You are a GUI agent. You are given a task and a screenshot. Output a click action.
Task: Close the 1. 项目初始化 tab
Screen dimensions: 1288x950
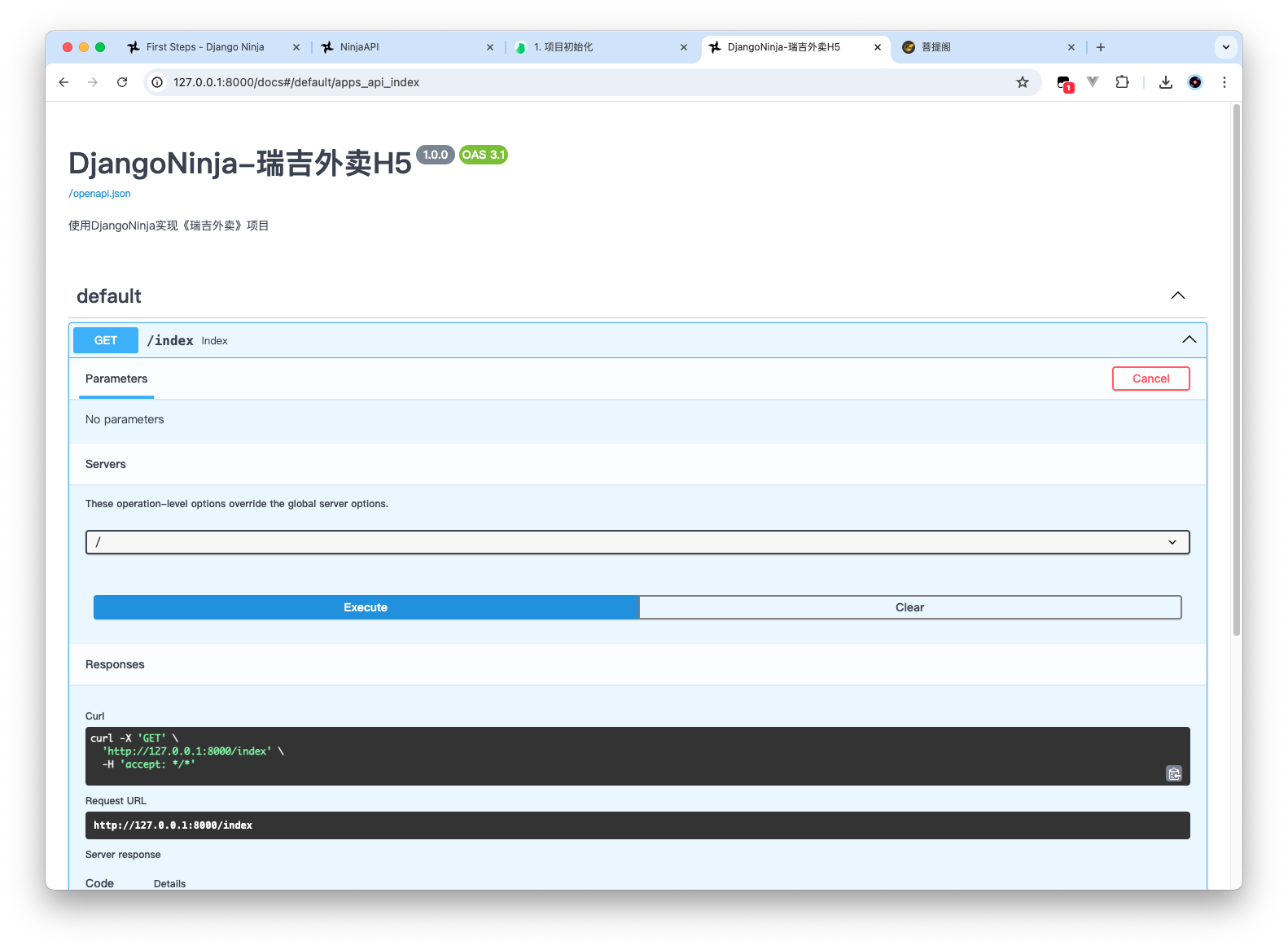684,47
